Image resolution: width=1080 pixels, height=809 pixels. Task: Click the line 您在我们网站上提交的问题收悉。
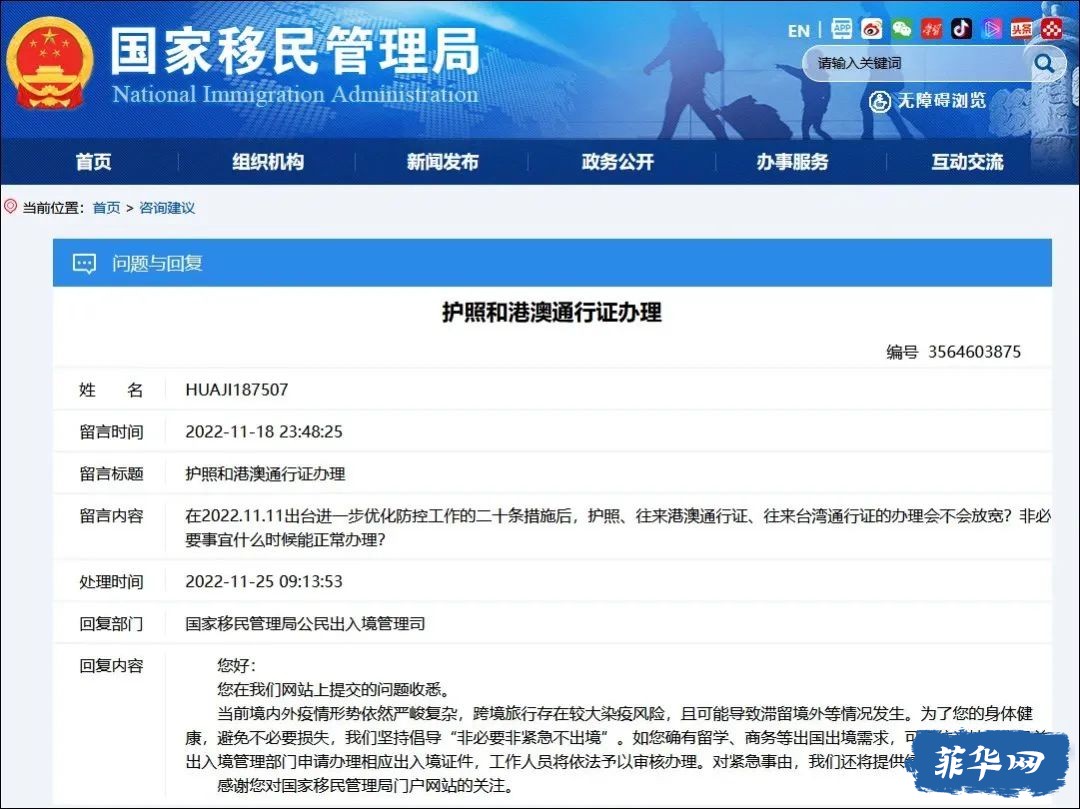335,689
